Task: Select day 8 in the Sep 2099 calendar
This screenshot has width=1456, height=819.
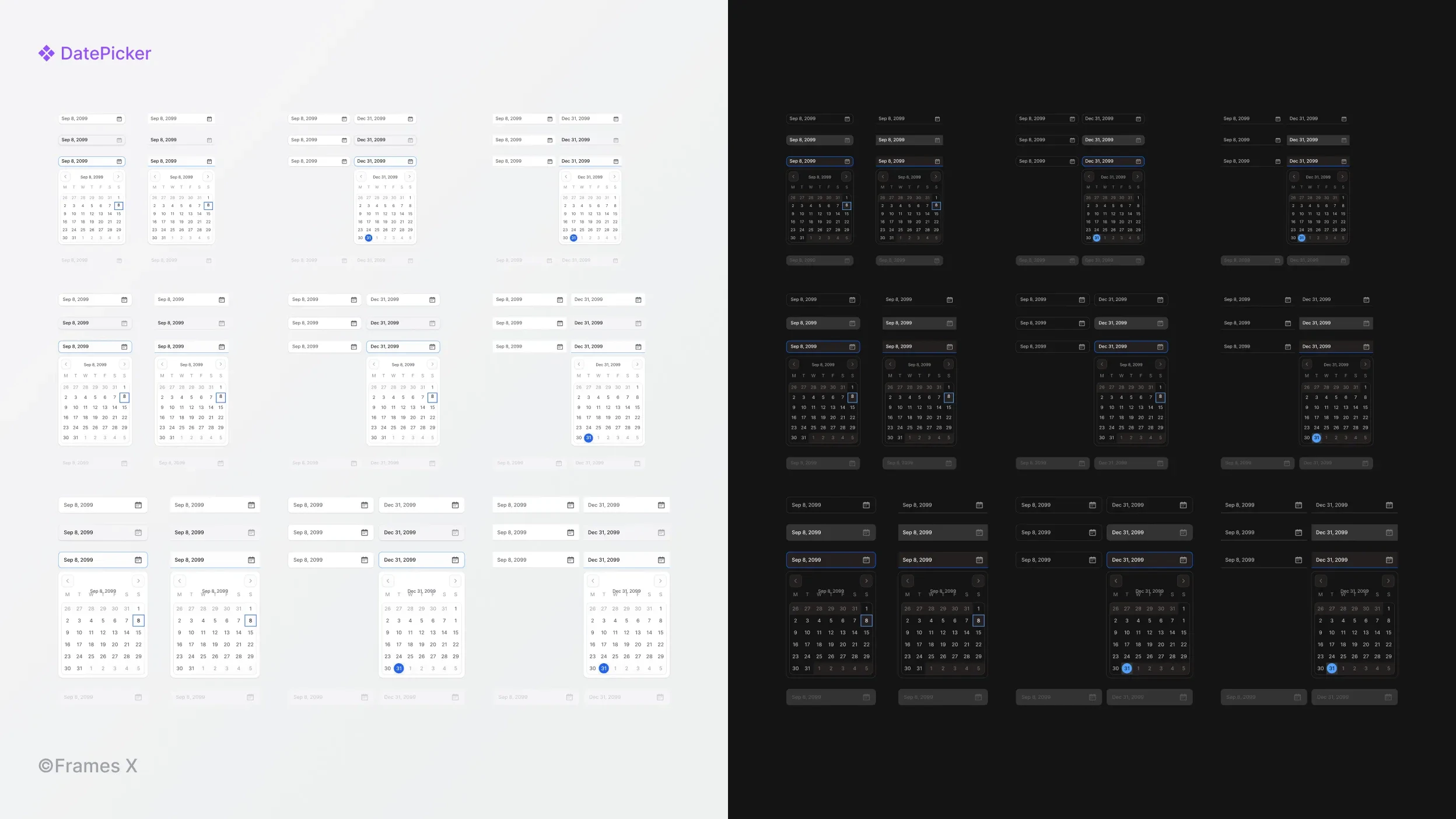Action: coord(119,205)
